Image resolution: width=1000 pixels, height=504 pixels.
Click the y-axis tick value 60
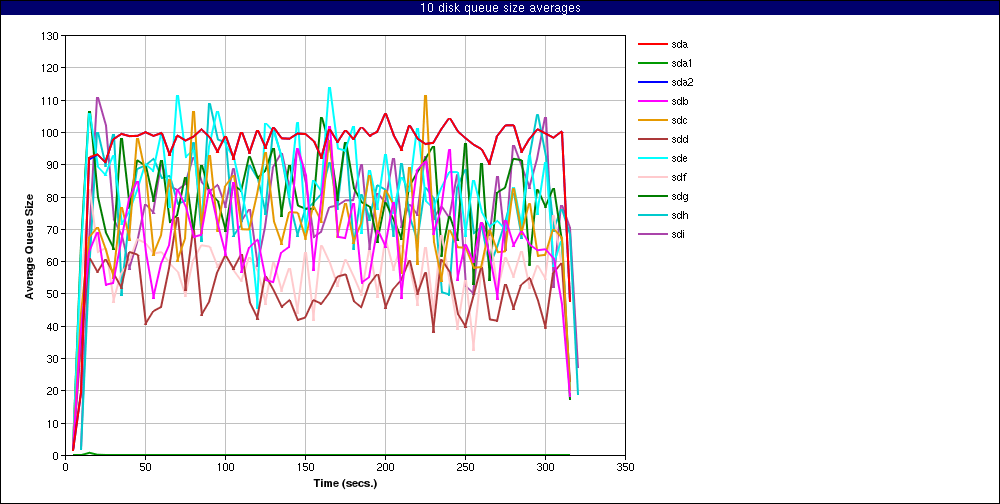54,262
